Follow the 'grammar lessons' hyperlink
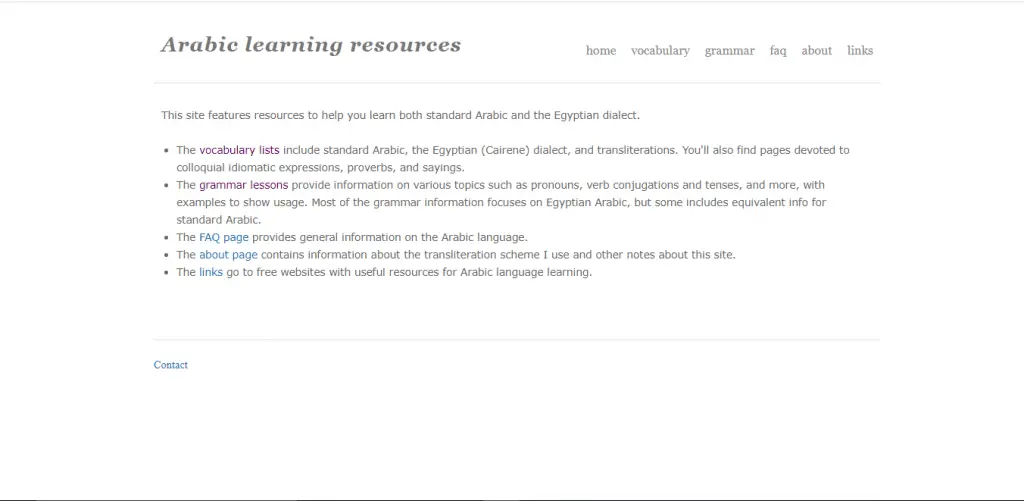 click(x=243, y=185)
